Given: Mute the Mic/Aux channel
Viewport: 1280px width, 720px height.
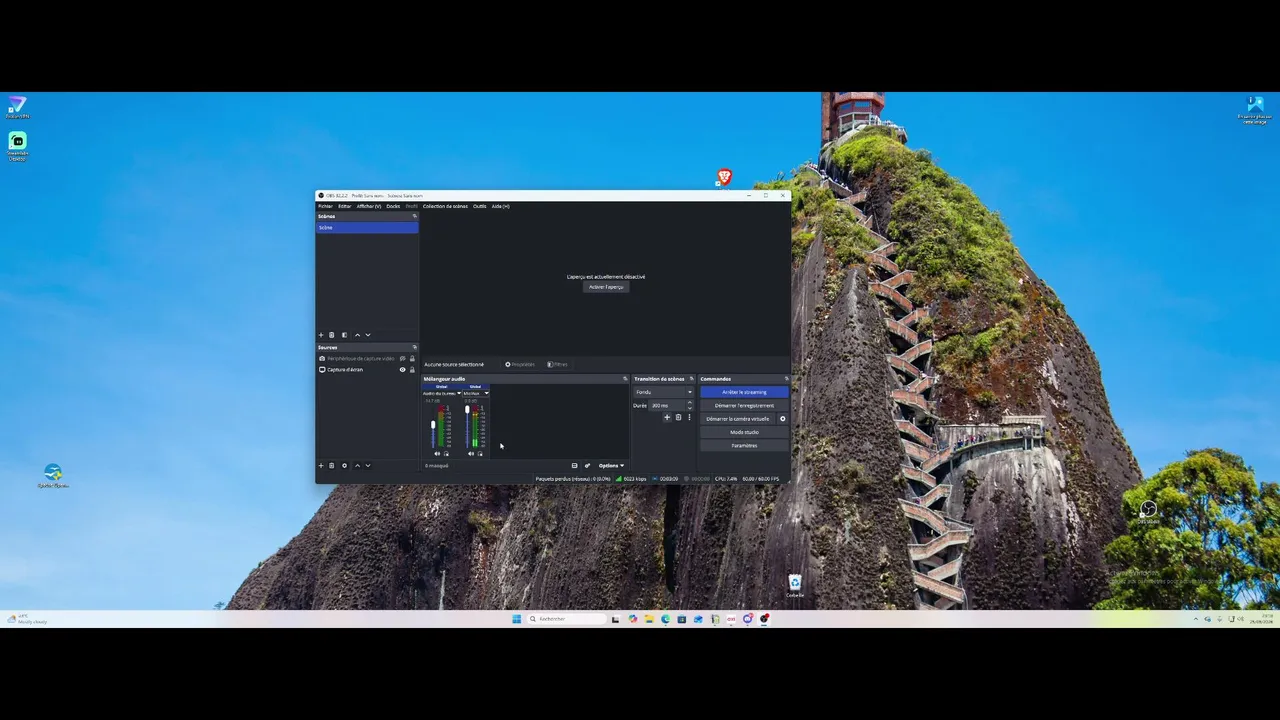Looking at the screenshot, I should point(471,454).
